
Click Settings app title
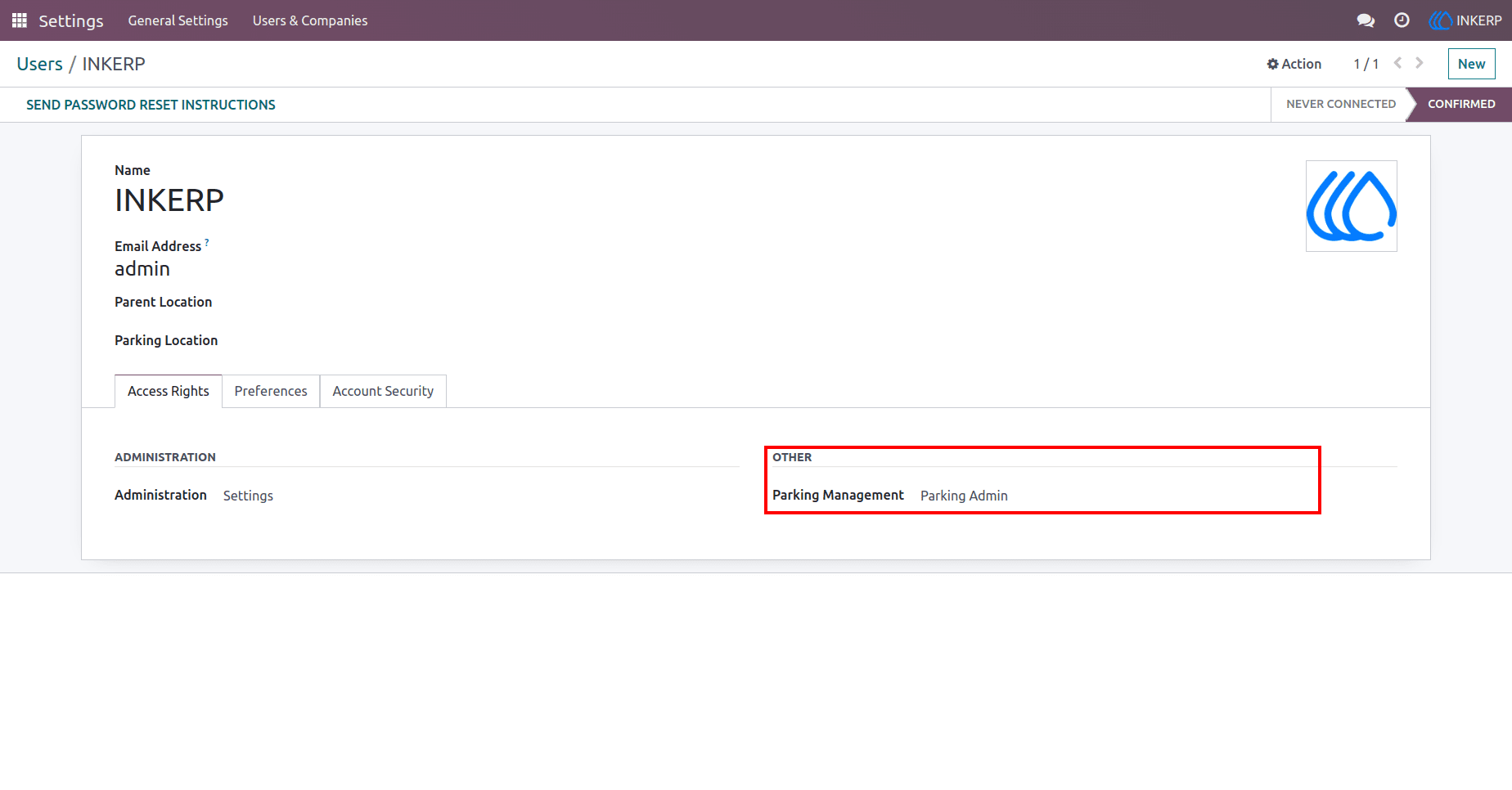click(x=71, y=20)
